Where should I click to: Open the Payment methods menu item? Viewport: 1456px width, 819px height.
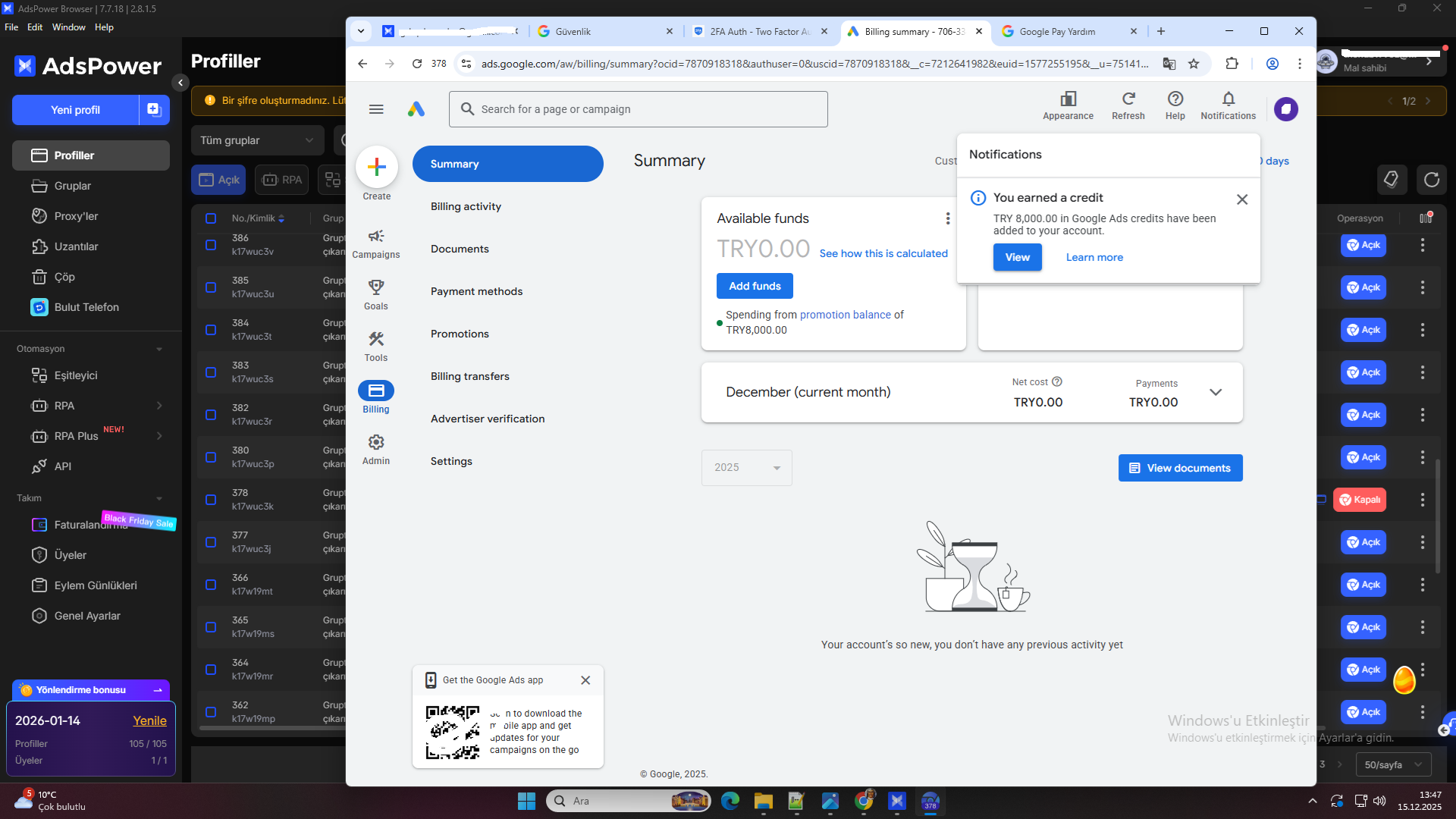point(476,291)
